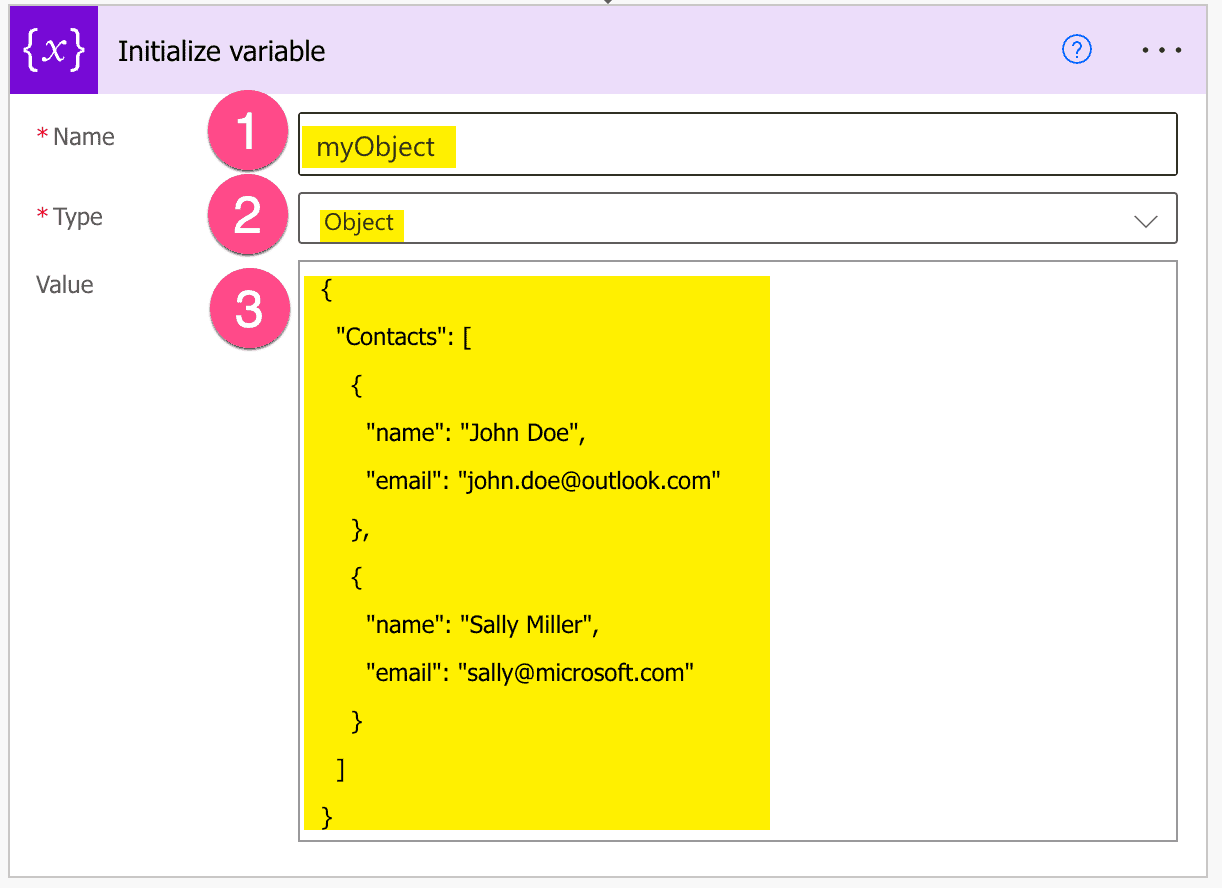Open the ellipsis menu for Initialize variable

pos(1161,50)
